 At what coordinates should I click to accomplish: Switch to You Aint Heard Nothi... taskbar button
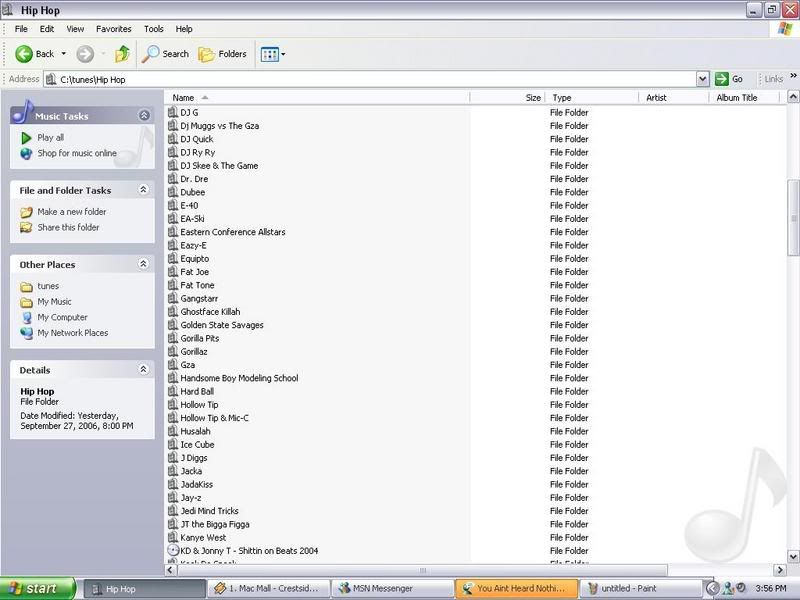coord(516,589)
